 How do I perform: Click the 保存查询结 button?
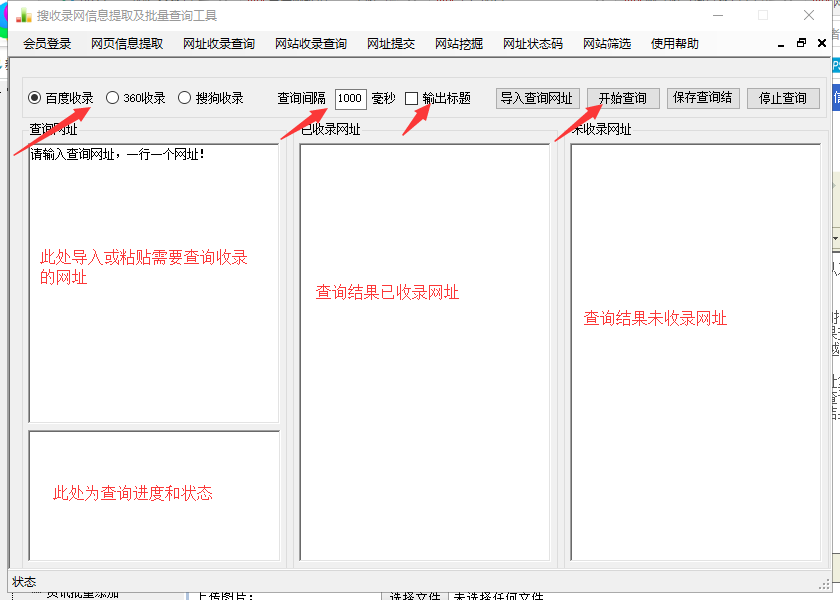pyautogui.click(x=703, y=98)
